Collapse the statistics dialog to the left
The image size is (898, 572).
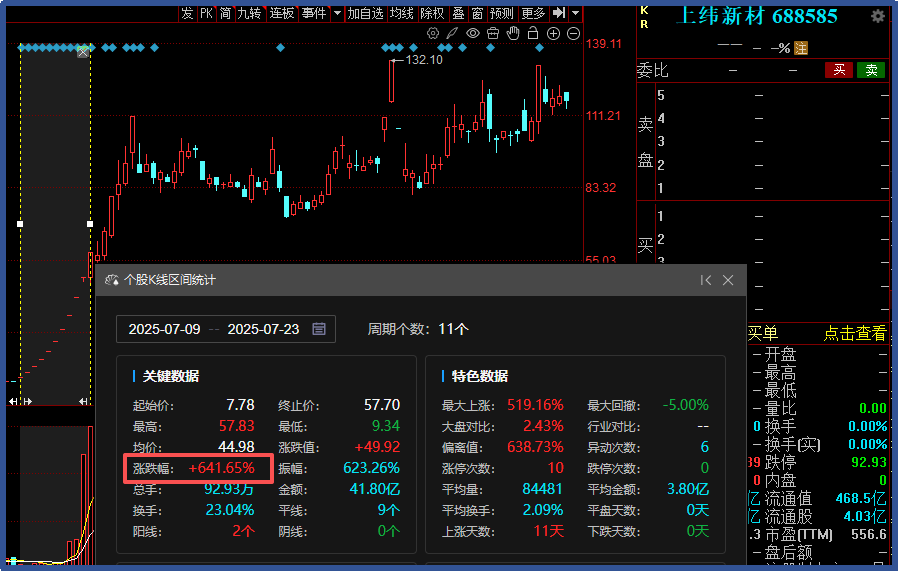click(x=706, y=281)
